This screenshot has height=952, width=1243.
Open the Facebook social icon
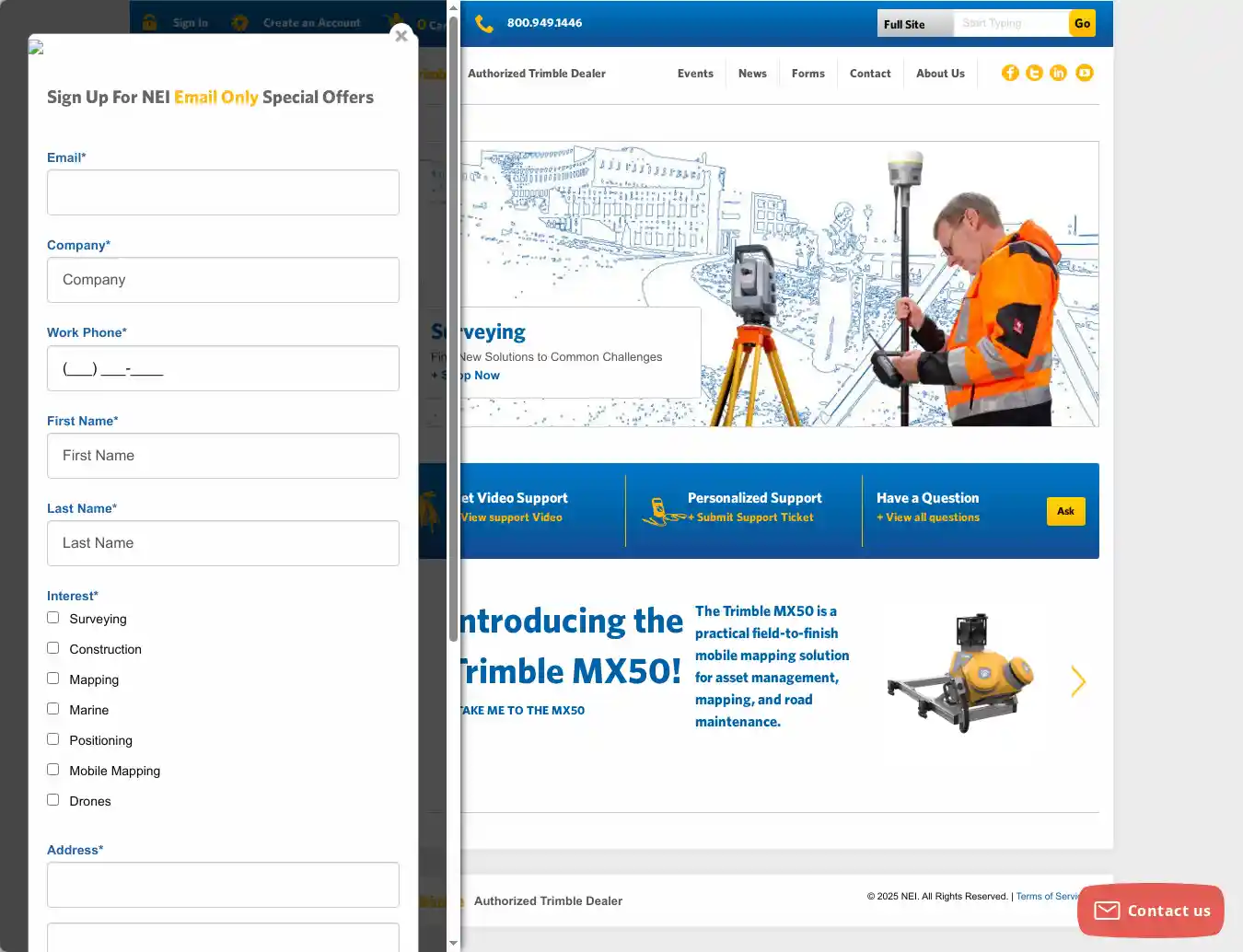click(1010, 73)
